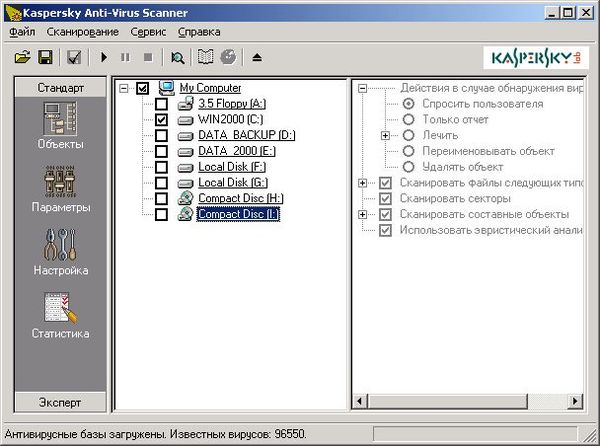This screenshot has height=446, width=600.
Task: Uncheck the WIN2000 (C:) checkbox
Action: click(x=161, y=120)
